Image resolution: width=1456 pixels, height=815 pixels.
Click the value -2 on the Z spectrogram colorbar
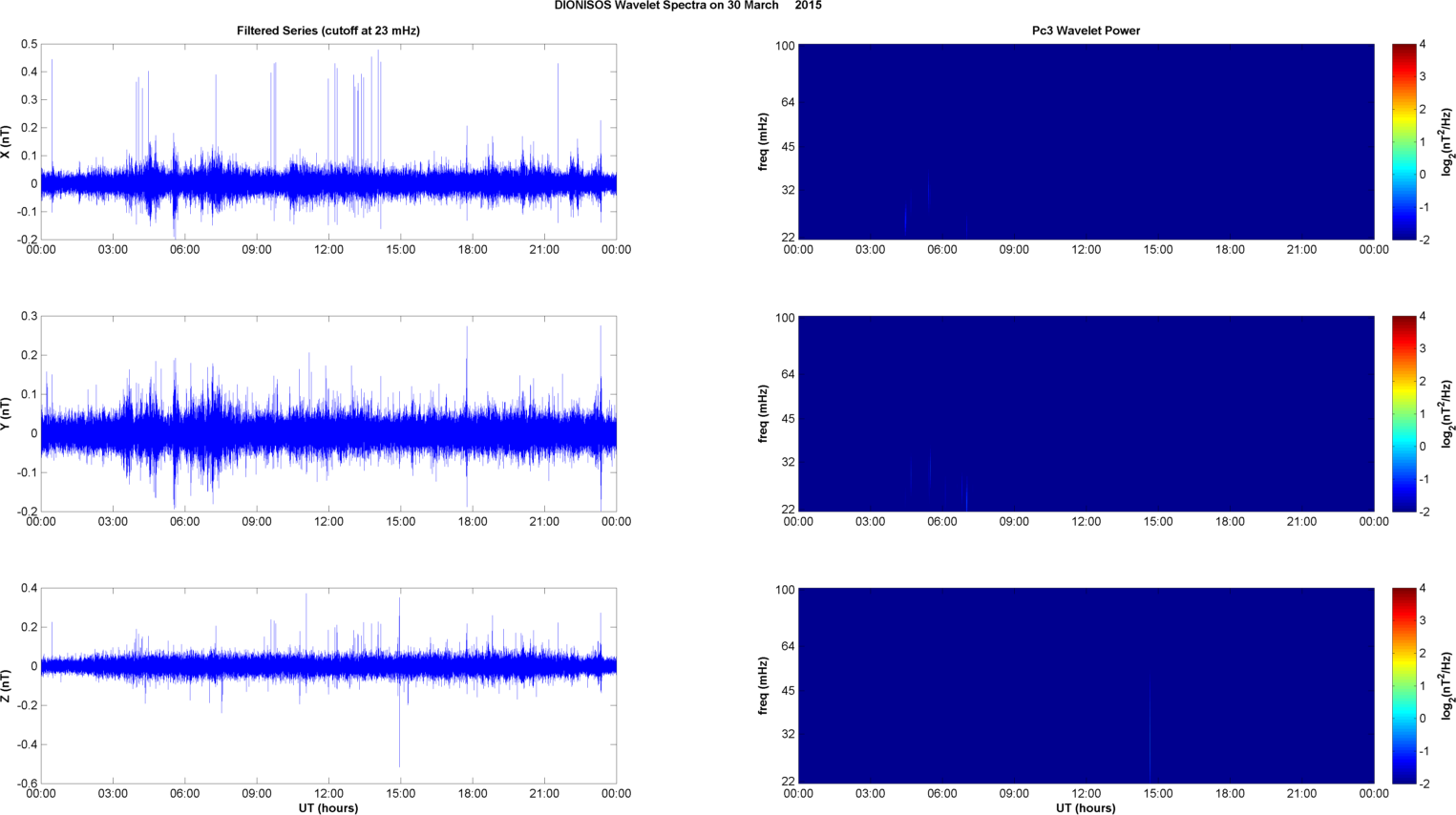click(1423, 784)
